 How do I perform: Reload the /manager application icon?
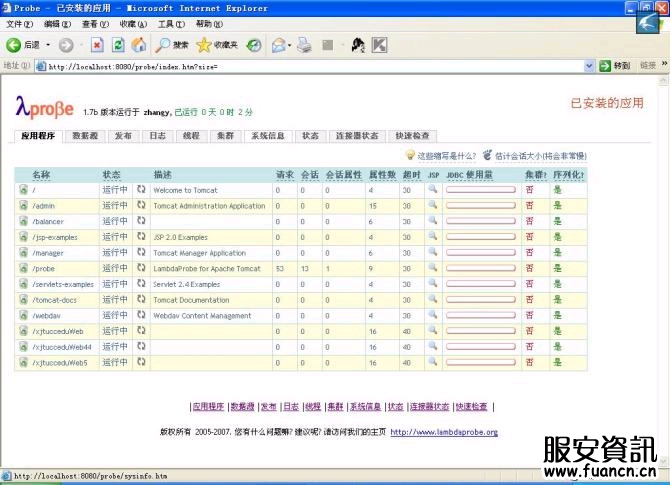141,252
